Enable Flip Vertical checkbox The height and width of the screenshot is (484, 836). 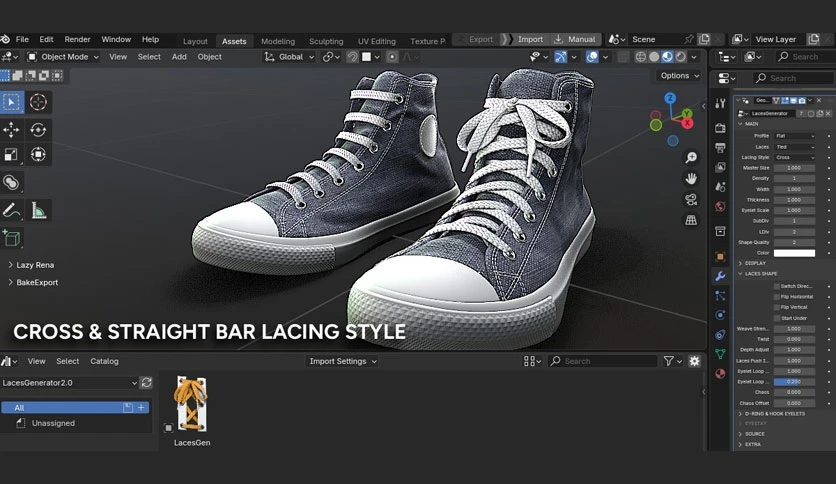point(776,308)
